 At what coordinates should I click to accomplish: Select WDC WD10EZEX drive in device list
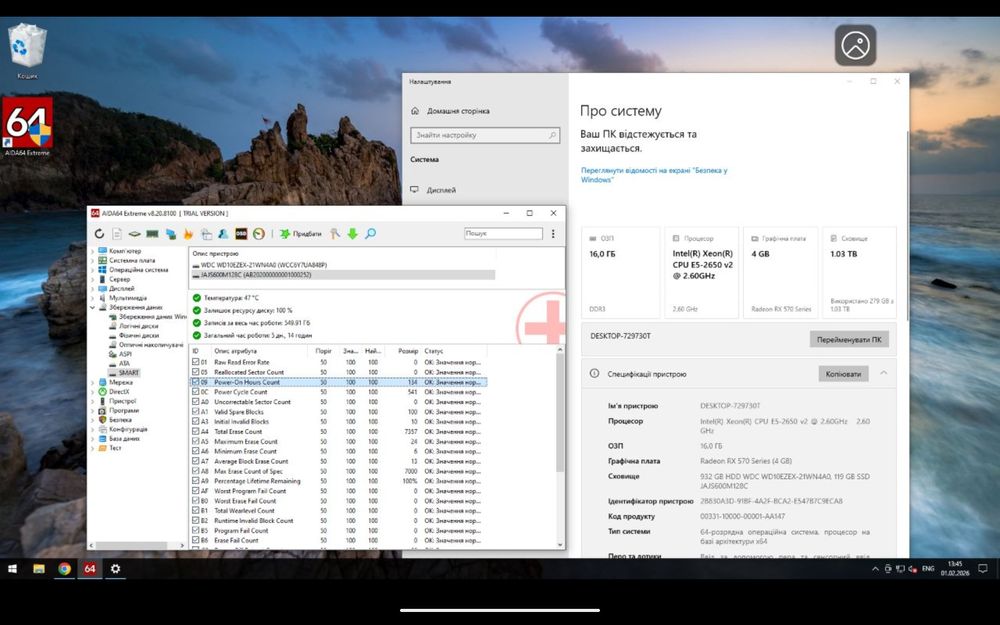(263, 265)
